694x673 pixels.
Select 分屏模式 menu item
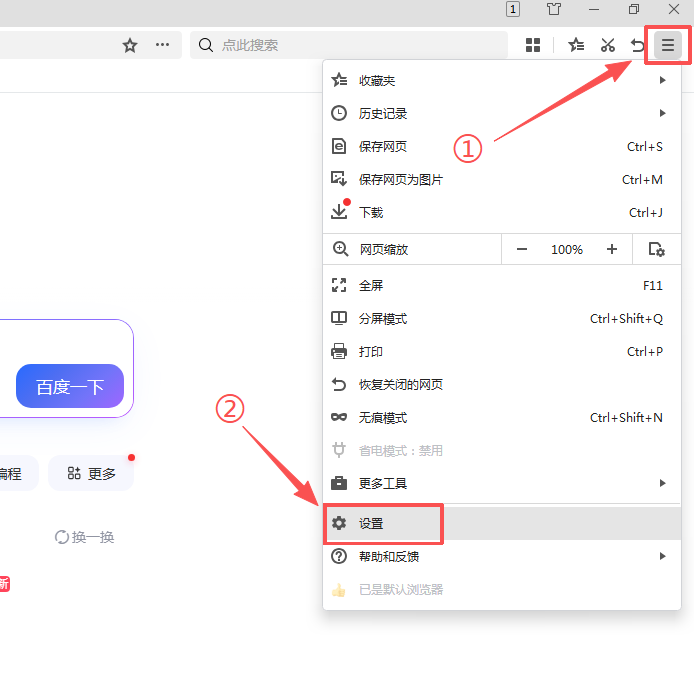point(501,319)
